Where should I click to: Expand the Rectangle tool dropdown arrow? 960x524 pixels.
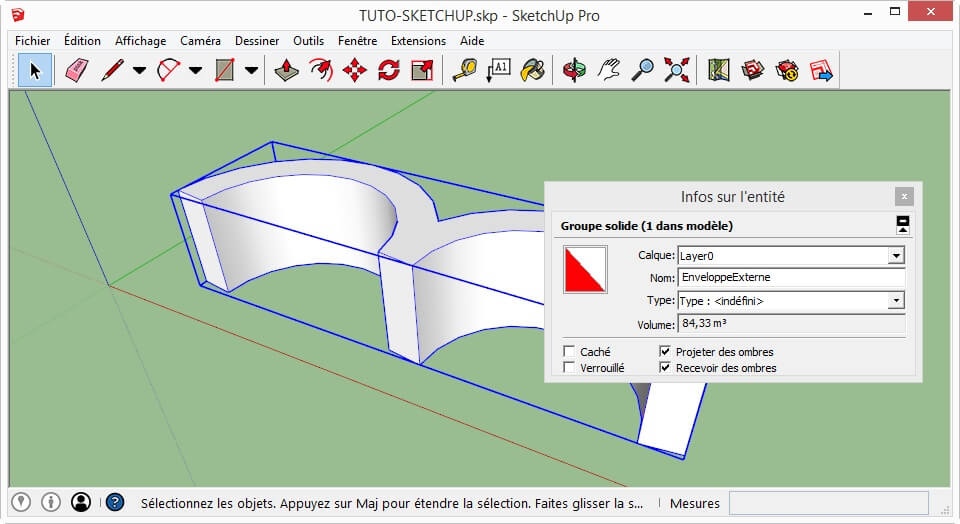click(251, 70)
